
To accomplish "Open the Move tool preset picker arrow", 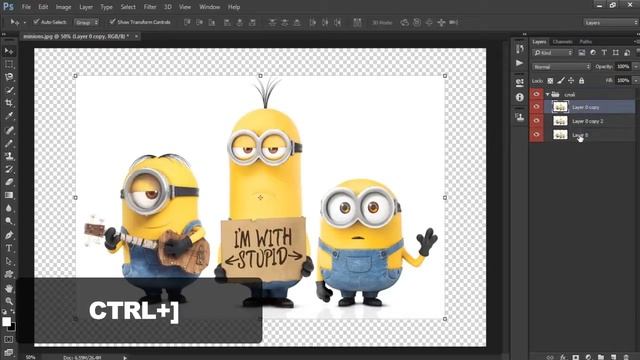I will click(24, 22).
